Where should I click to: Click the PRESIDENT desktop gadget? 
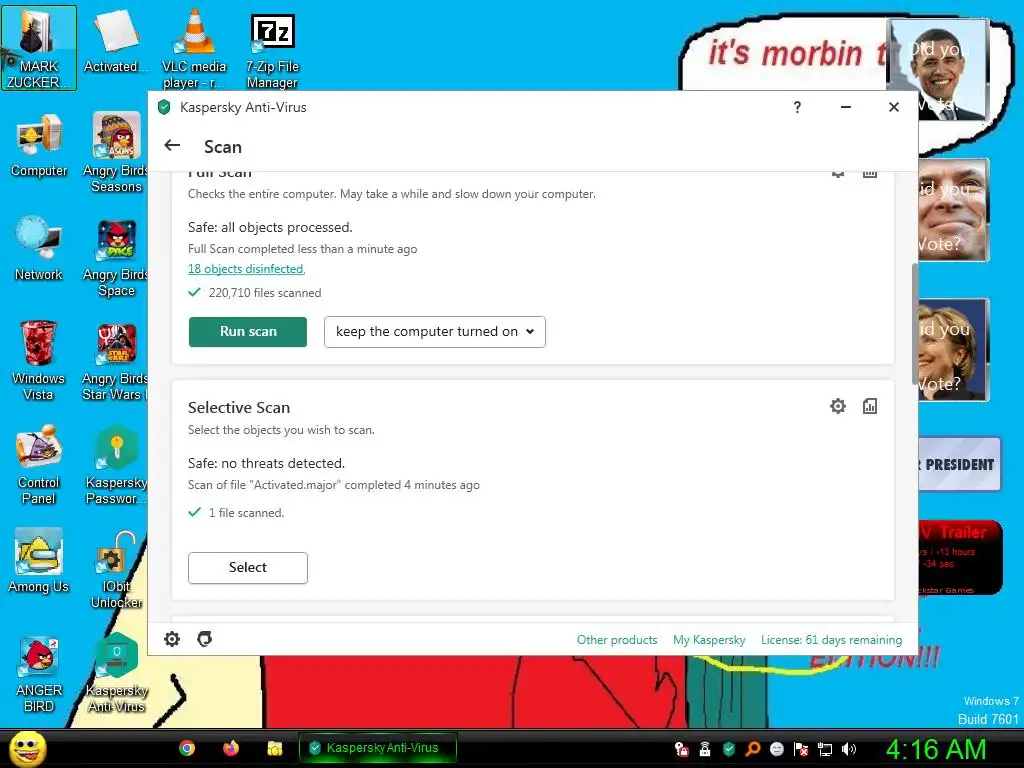click(x=960, y=464)
